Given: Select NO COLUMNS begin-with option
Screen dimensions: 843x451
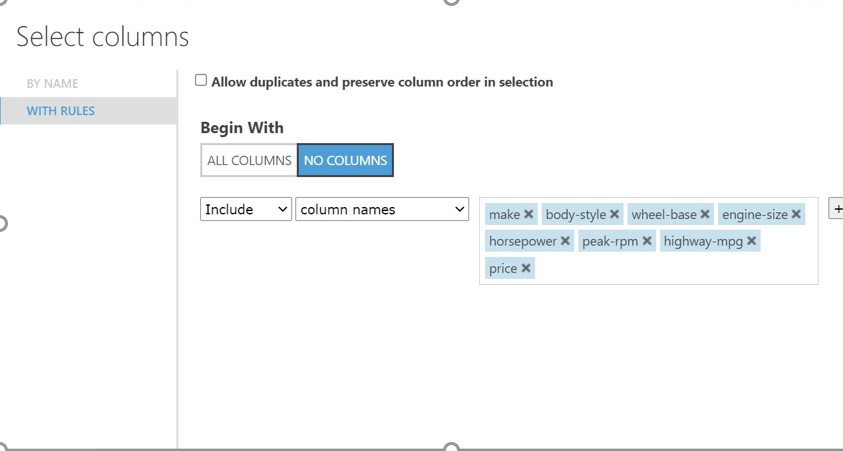Looking at the screenshot, I should click(x=345, y=160).
